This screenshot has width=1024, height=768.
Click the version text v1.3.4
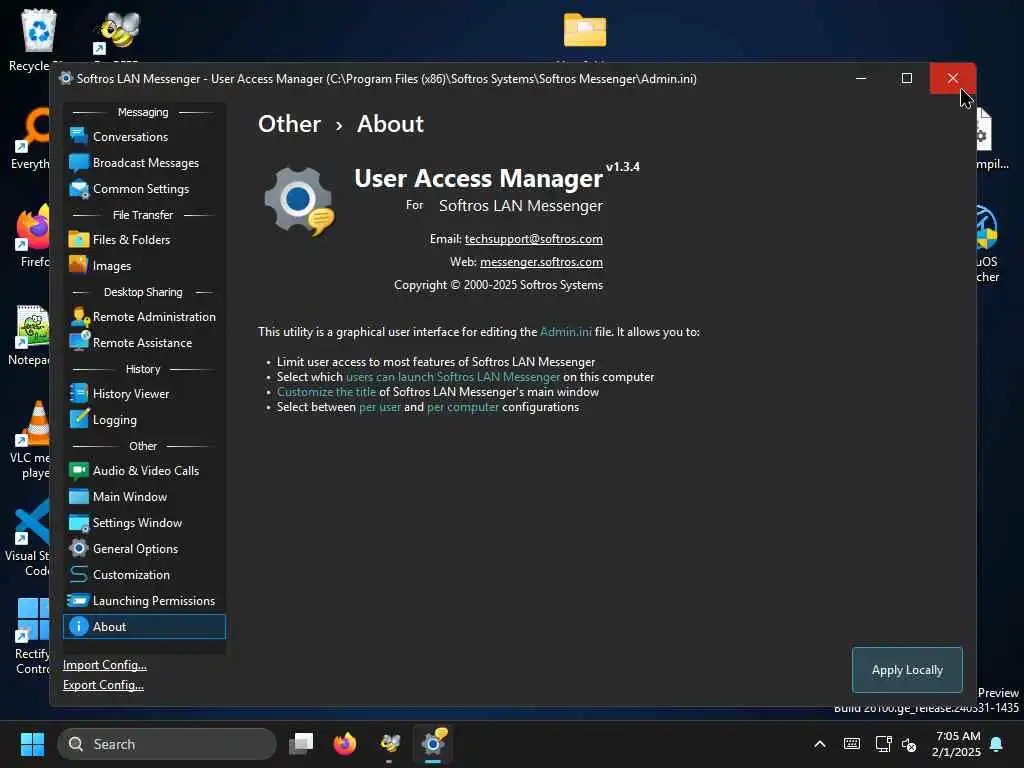623,167
